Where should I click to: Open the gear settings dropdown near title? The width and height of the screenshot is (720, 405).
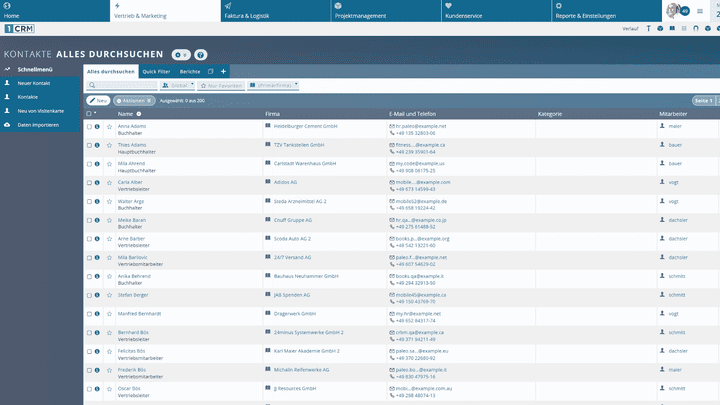(181, 55)
